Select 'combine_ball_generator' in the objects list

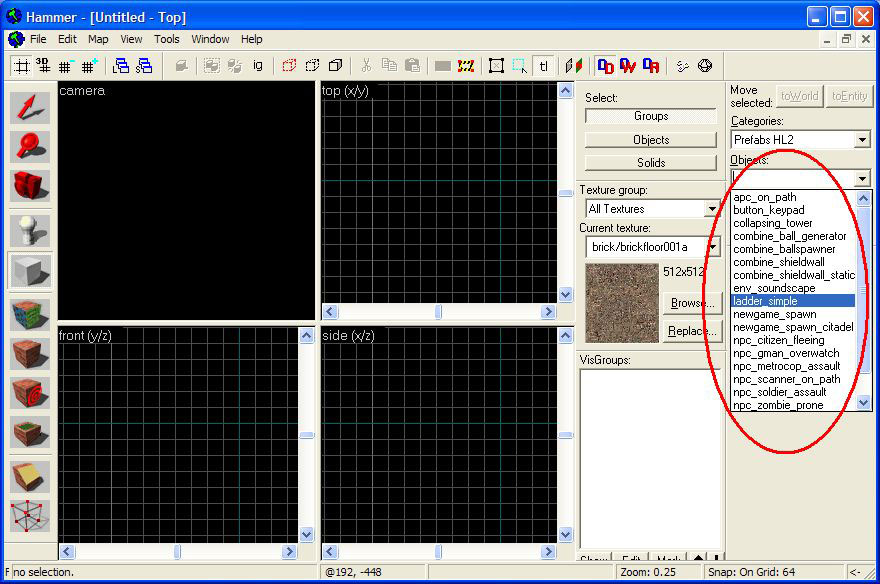793,236
